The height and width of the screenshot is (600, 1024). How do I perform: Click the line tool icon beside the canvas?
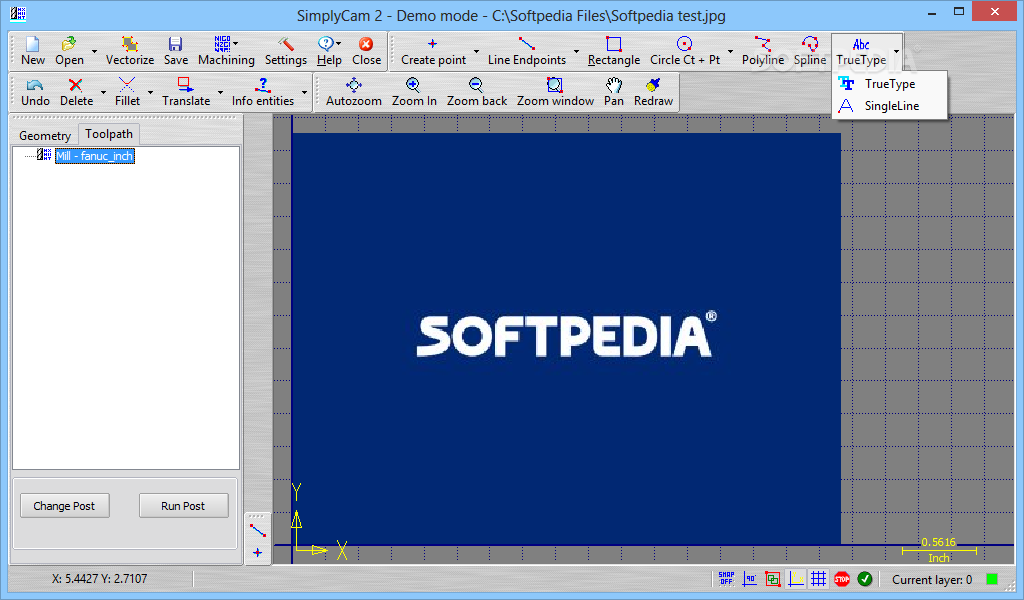tap(257, 531)
